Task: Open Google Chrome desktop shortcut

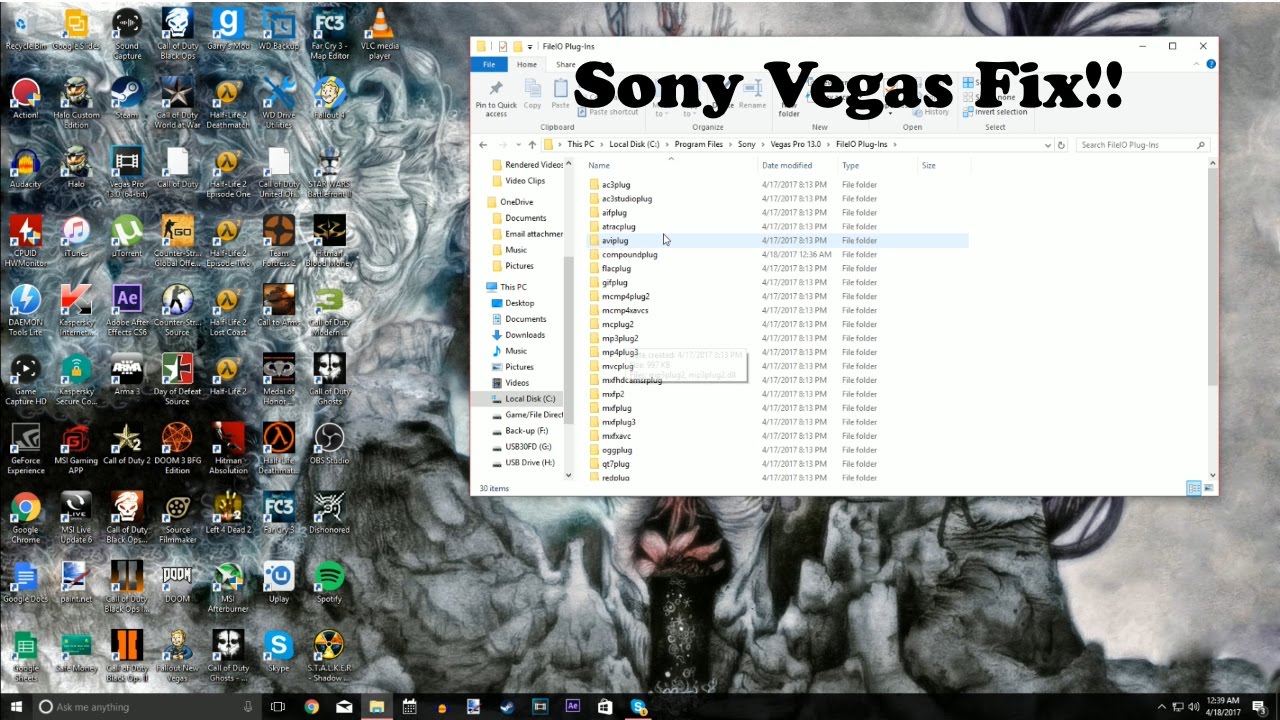Action: pyautogui.click(x=25, y=518)
